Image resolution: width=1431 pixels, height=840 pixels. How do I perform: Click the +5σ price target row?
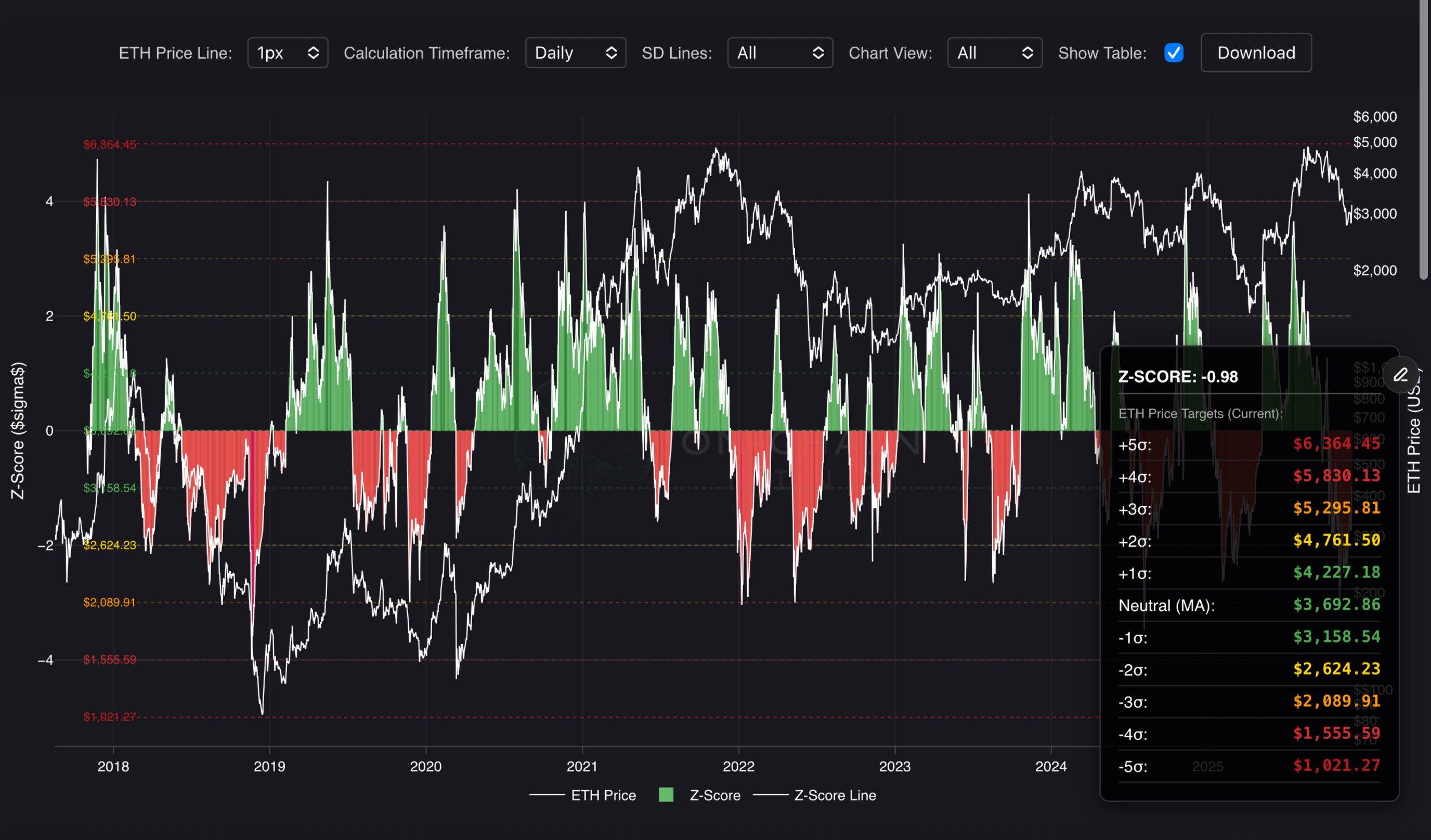pyautogui.click(x=1248, y=444)
